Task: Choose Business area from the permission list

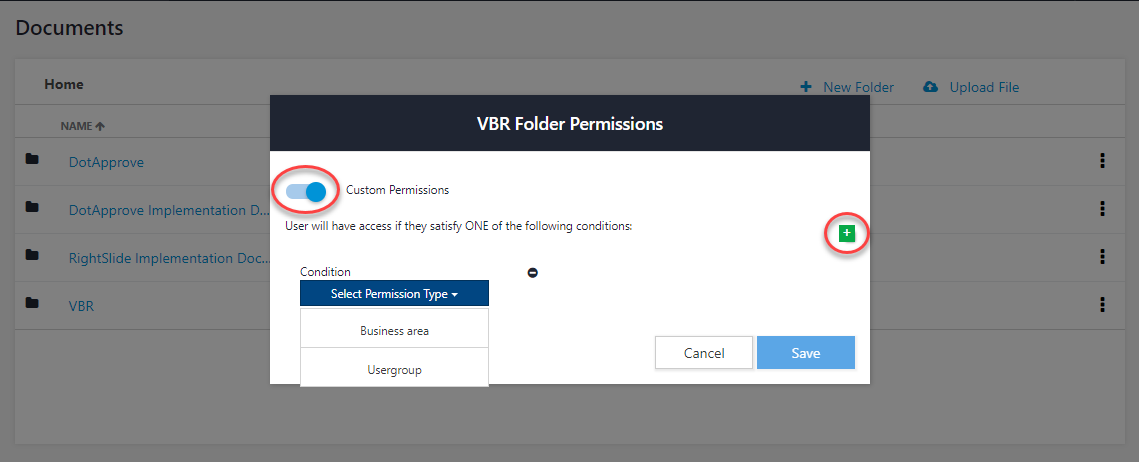Action: [x=394, y=331]
